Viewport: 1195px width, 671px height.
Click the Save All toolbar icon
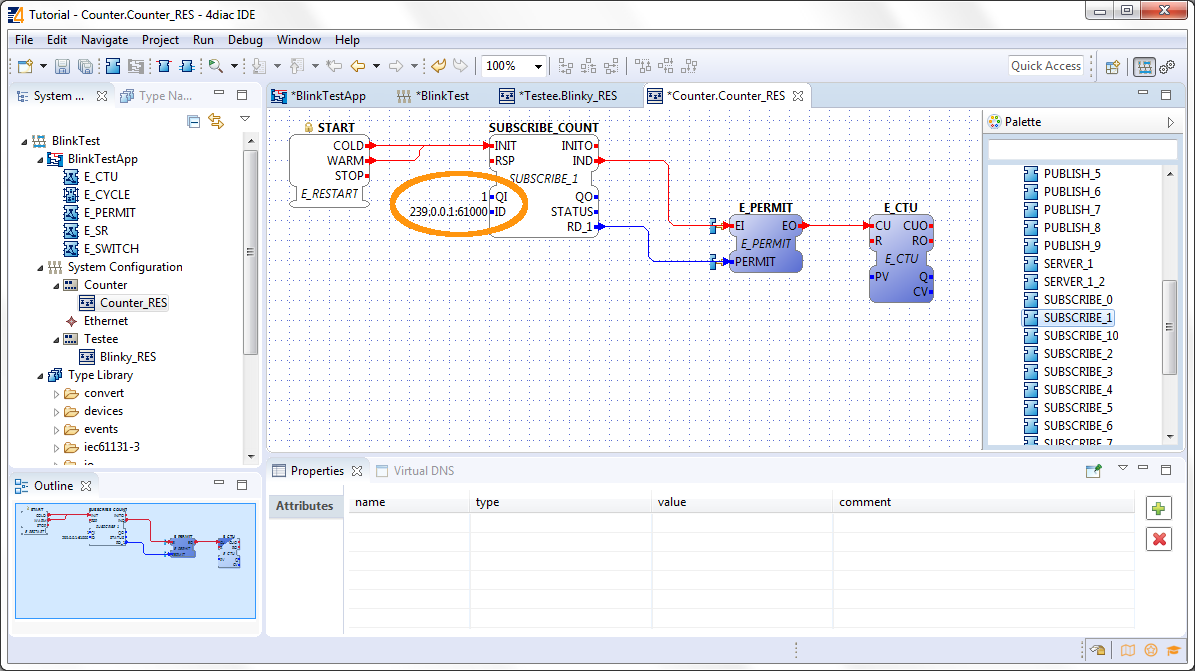[x=84, y=66]
